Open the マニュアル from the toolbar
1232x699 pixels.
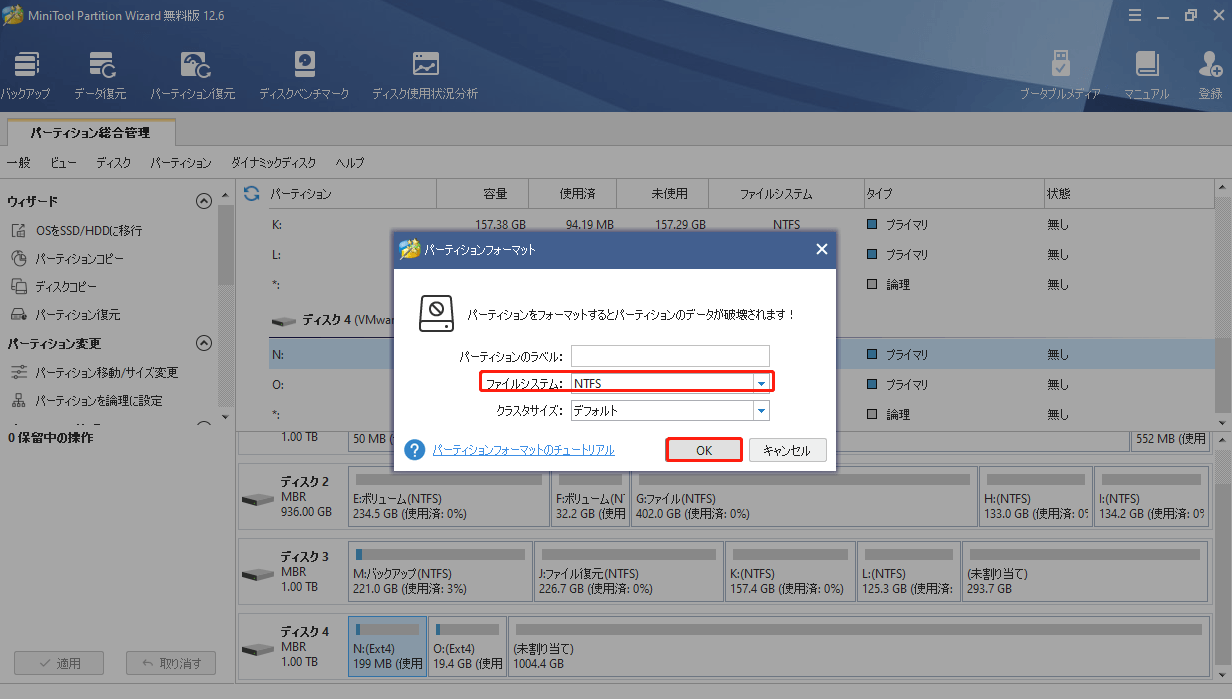coord(1145,70)
